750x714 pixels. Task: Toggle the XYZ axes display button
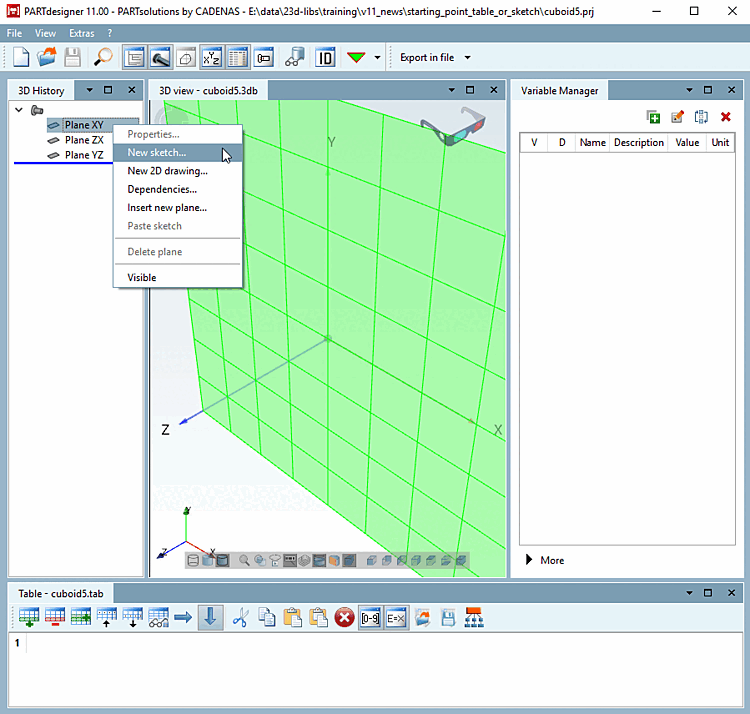coord(212,58)
